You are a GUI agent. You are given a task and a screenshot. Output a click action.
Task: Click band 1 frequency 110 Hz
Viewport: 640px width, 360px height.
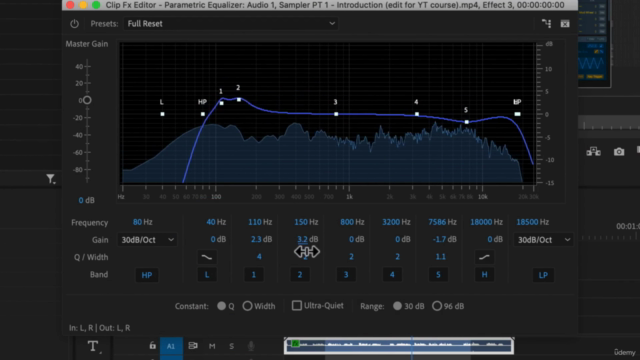[260, 222]
